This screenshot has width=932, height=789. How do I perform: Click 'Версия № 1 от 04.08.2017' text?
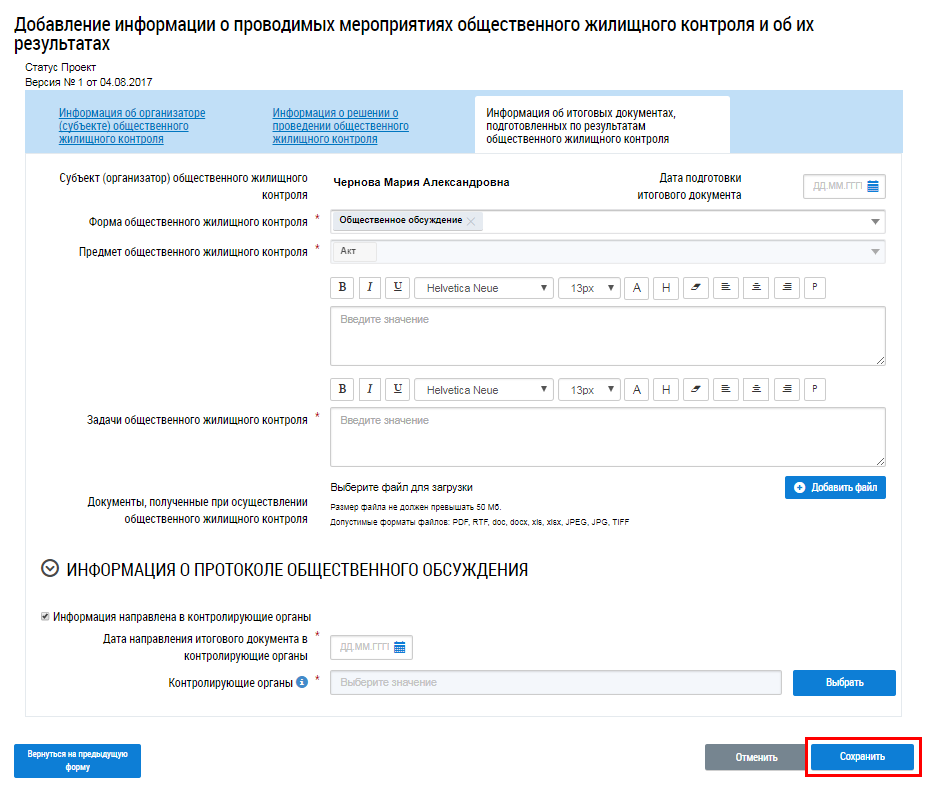click(x=89, y=82)
